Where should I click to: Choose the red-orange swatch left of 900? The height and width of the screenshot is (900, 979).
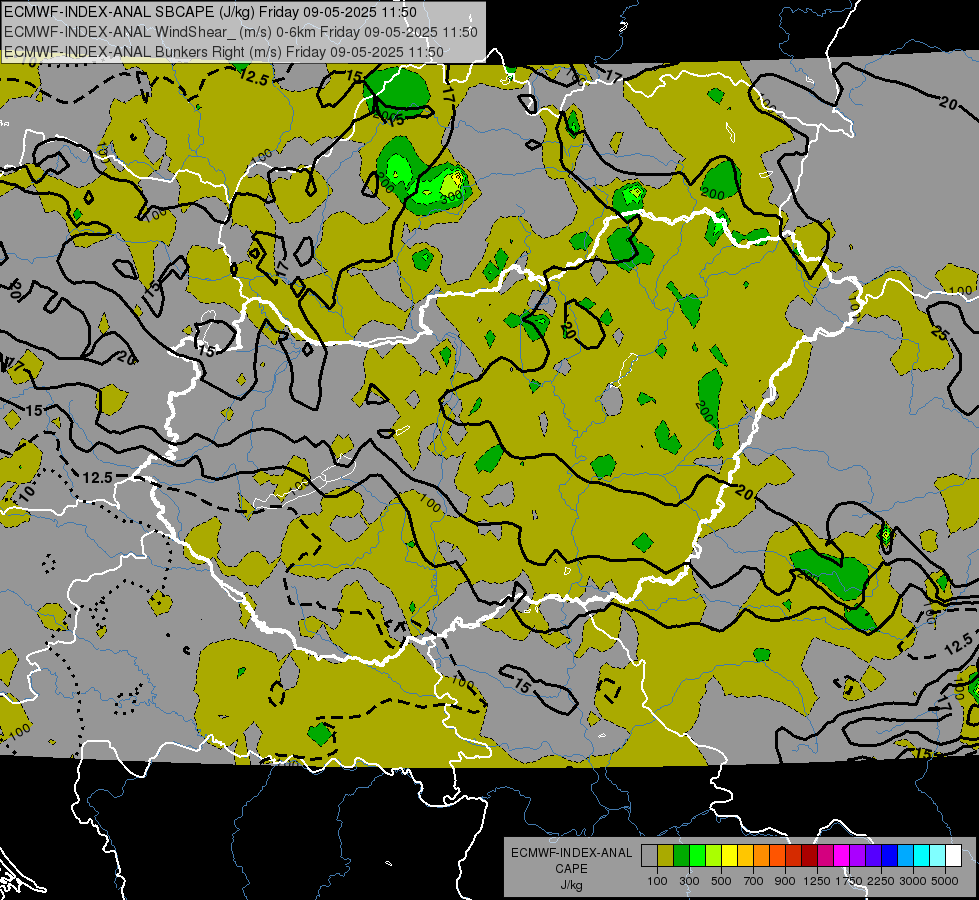(777, 856)
